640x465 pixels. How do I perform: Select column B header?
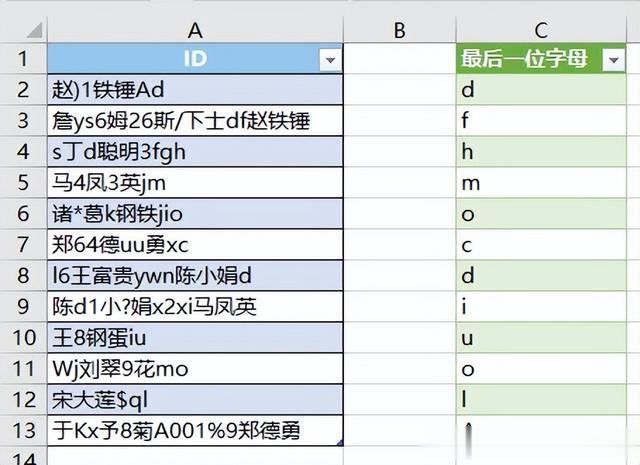(399, 30)
